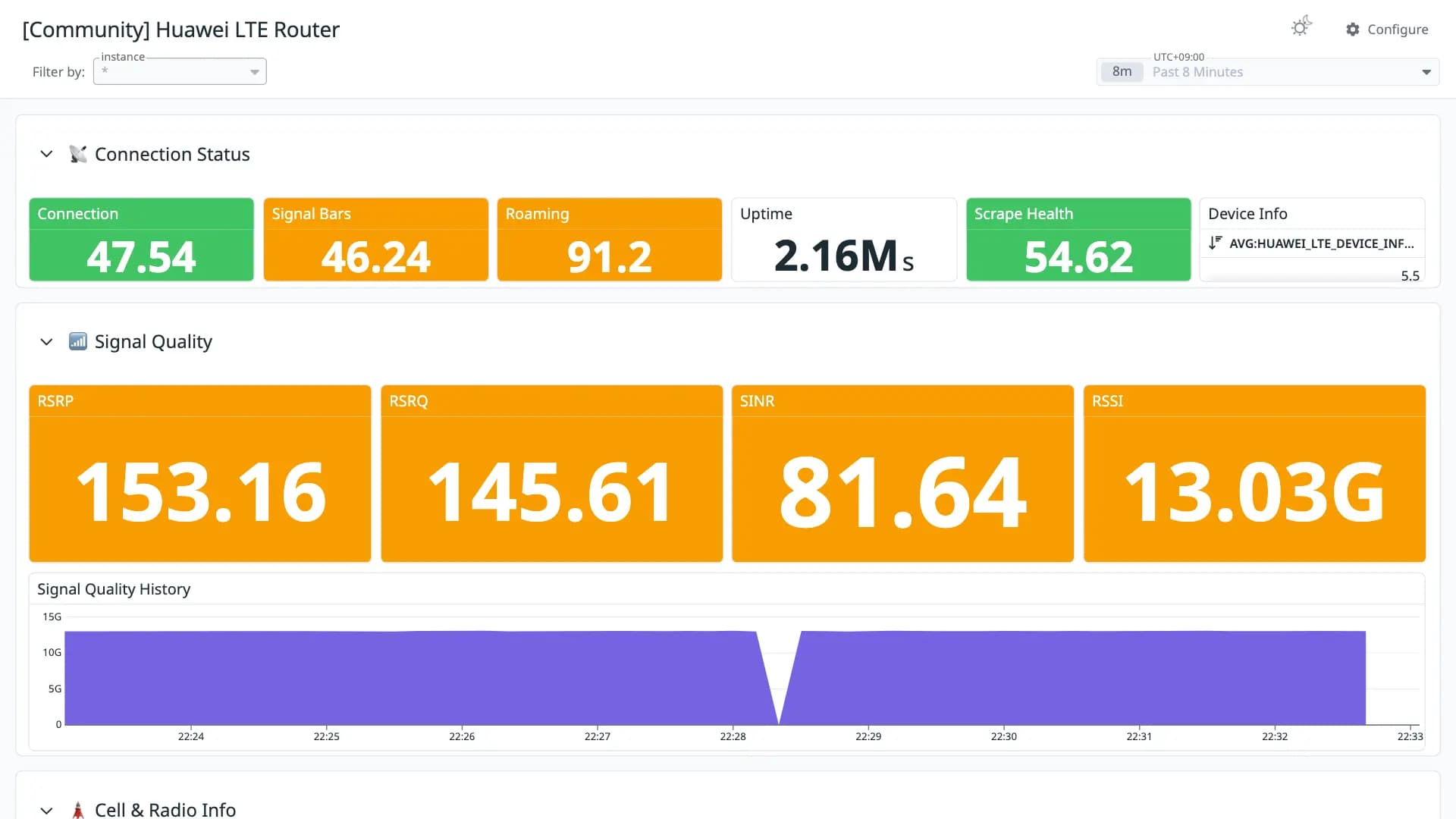Toggle the dark/light theme icon

1301,27
